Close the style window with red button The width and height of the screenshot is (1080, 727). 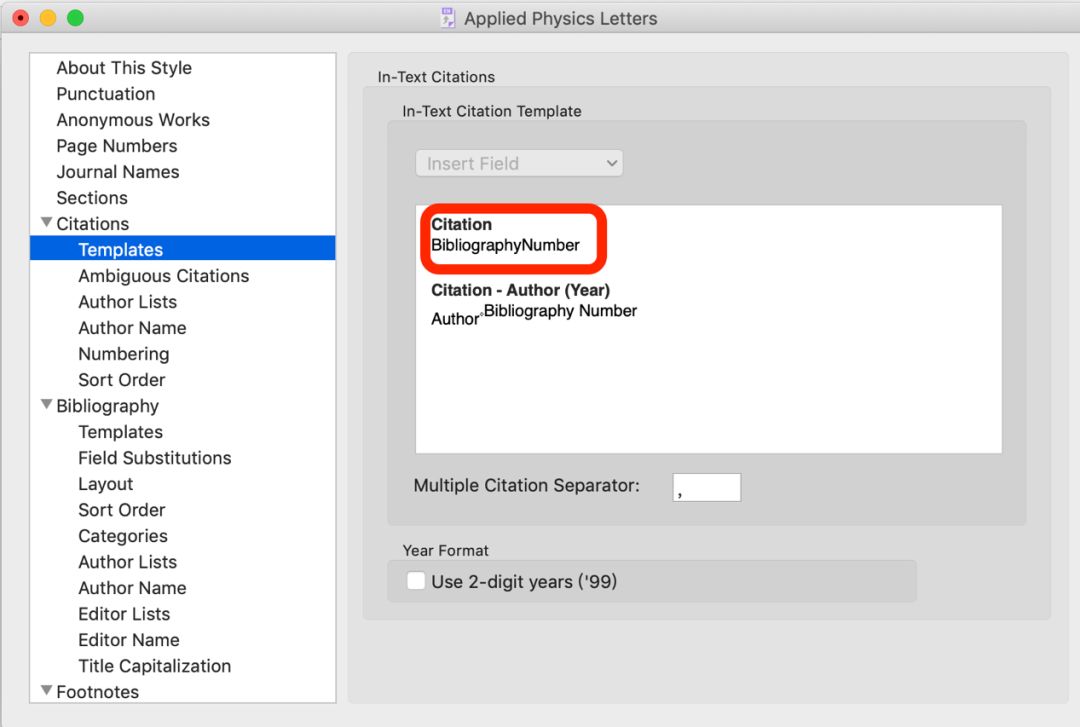coord(21,18)
